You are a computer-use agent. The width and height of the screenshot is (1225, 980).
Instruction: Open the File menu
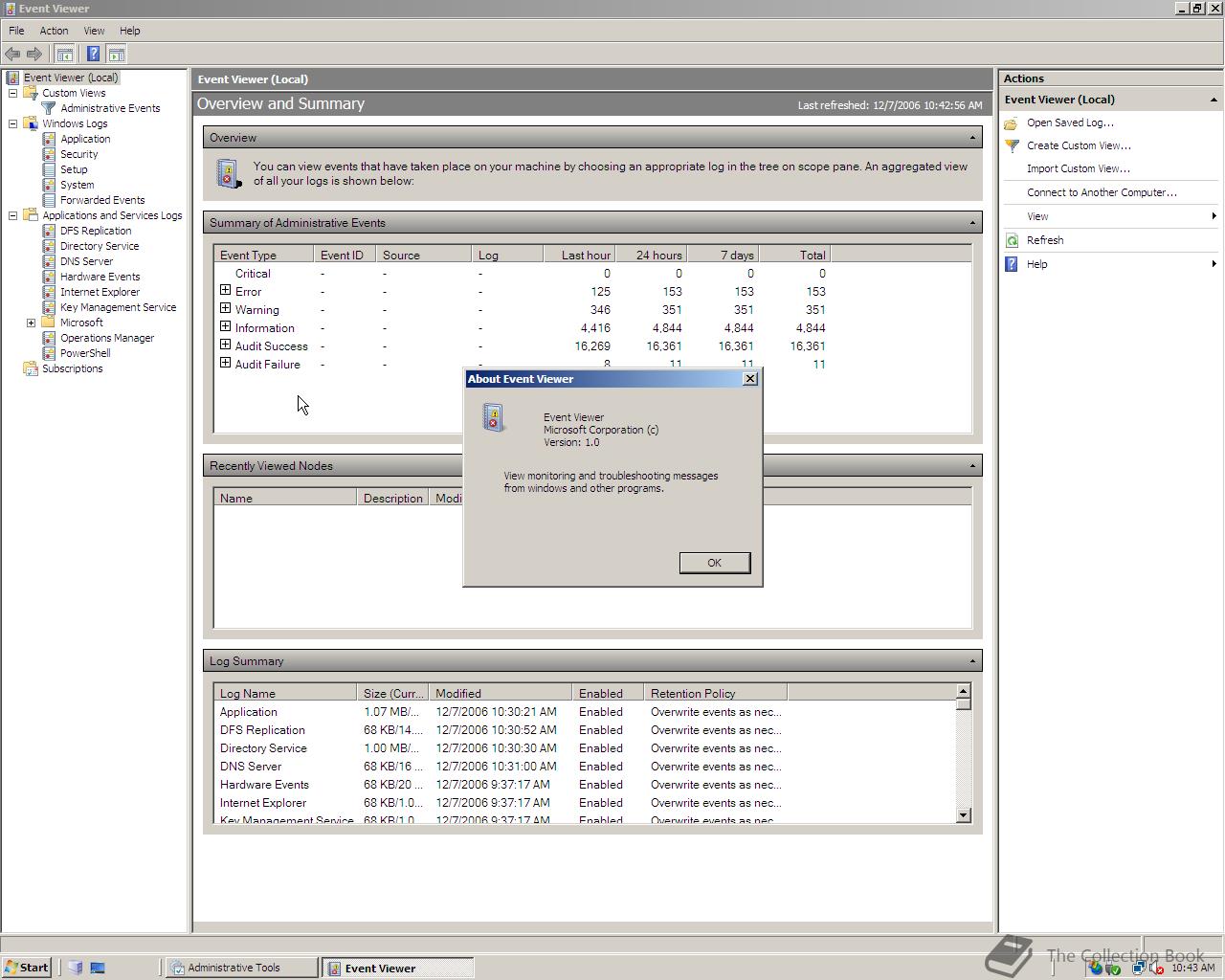pyautogui.click(x=16, y=31)
